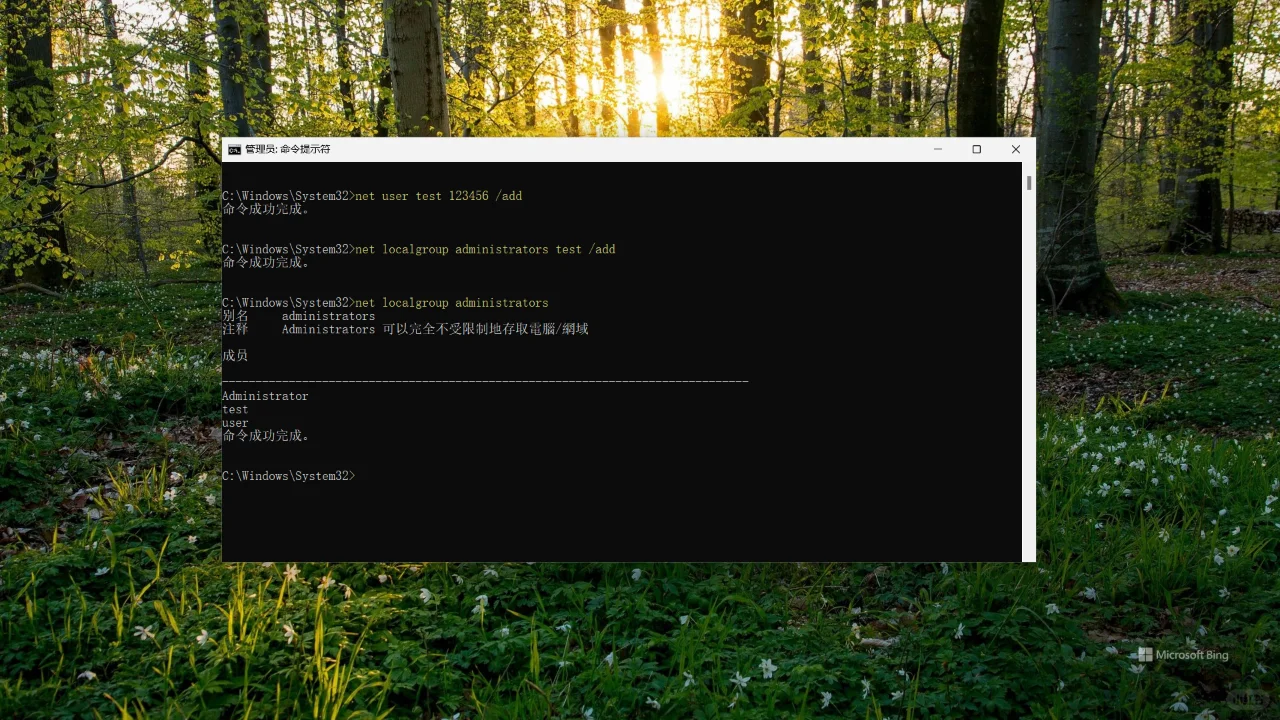Click 'net localgroup administrators test /add' command text
The width and height of the screenshot is (1280, 720).
coord(486,249)
